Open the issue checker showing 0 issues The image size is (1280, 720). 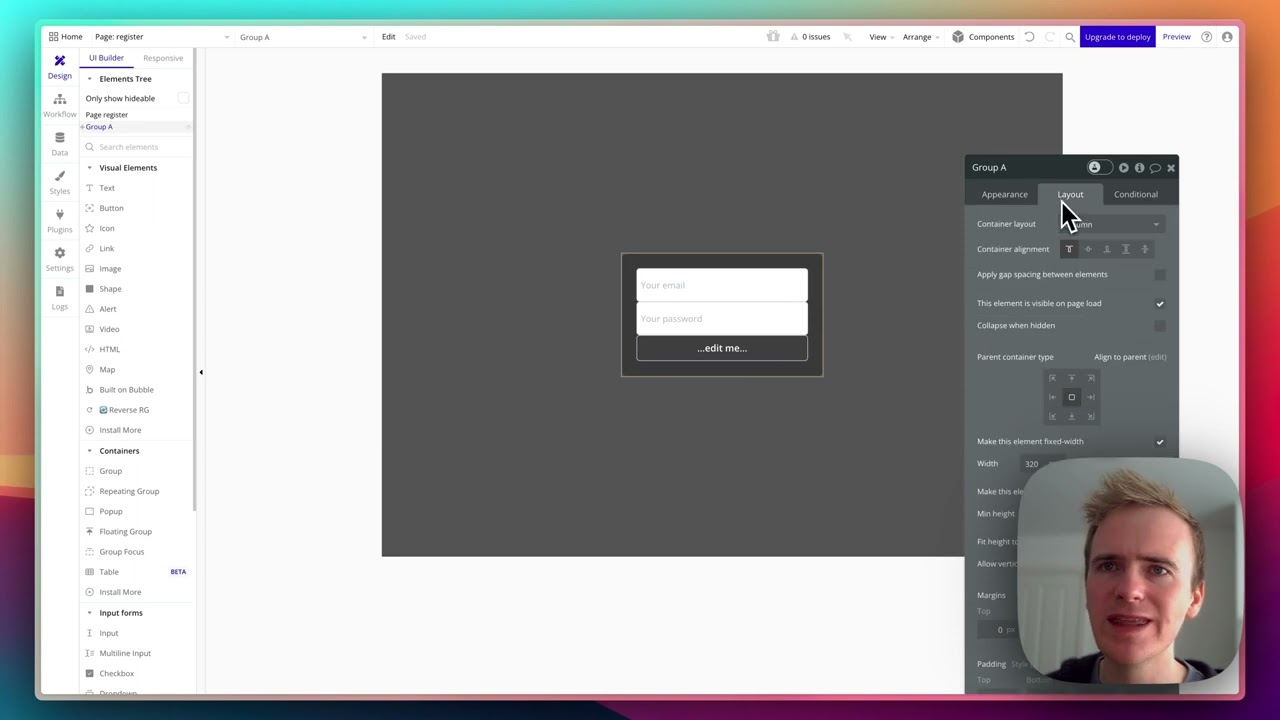tap(809, 37)
